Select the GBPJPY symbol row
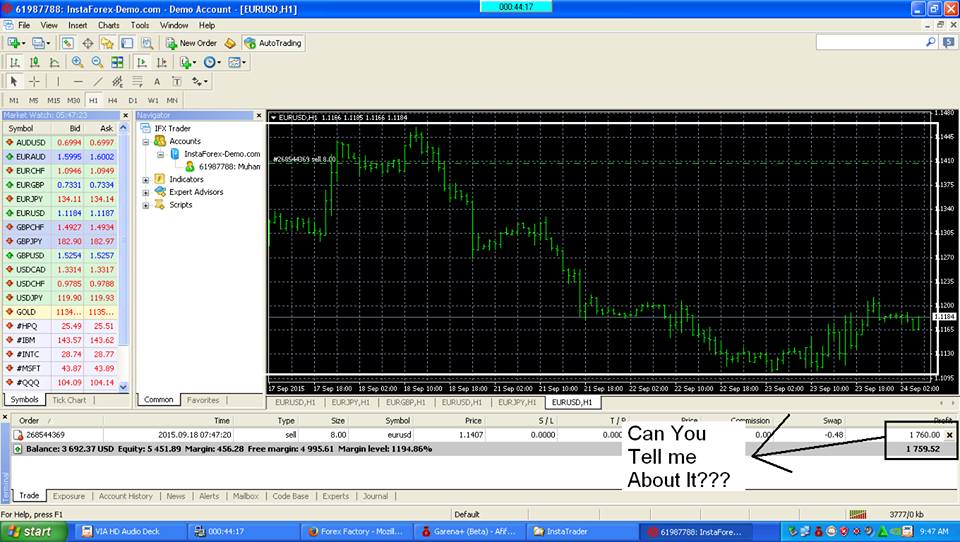The height and width of the screenshot is (542, 960). [61, 241]
